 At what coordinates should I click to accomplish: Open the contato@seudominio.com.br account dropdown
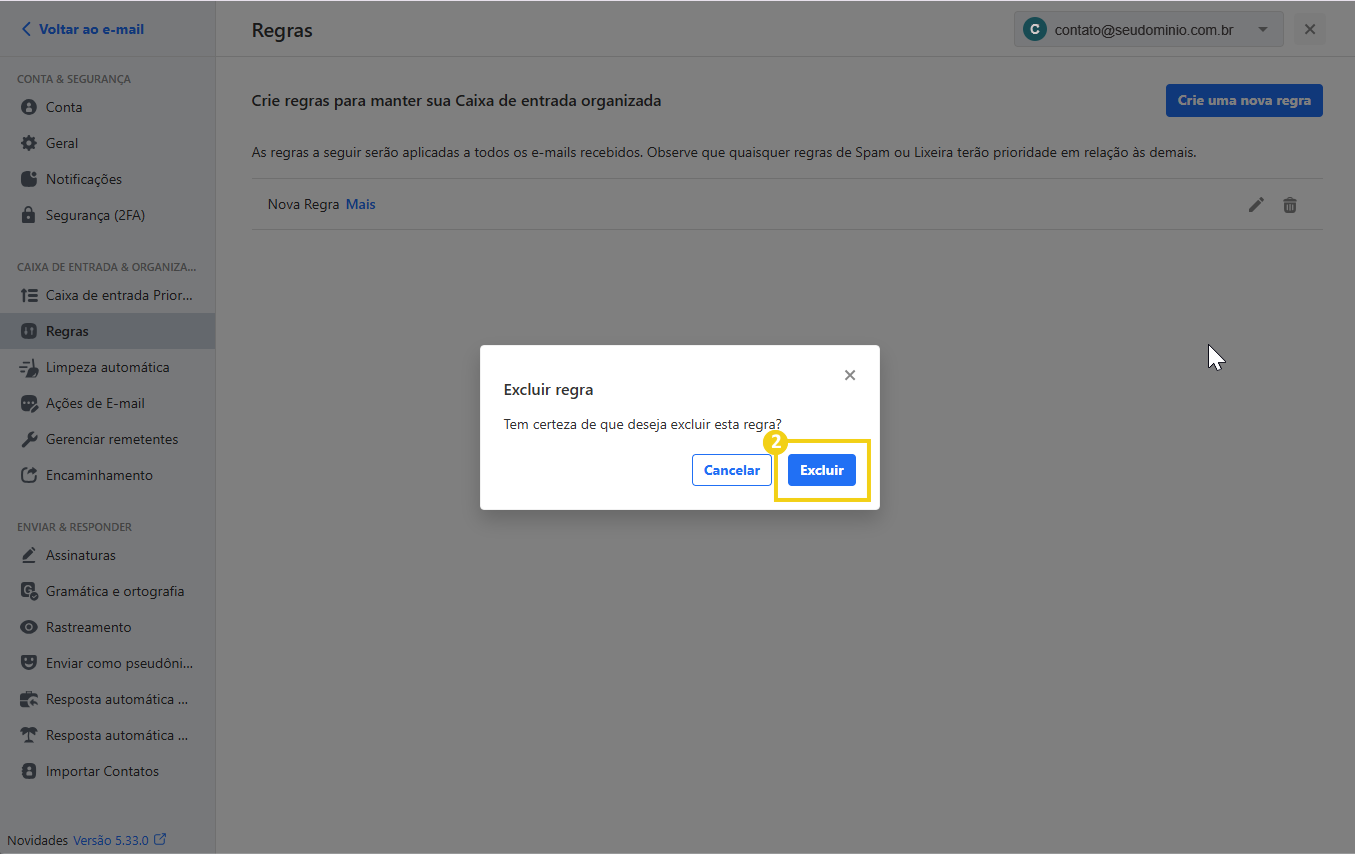tap(1148, 29)
